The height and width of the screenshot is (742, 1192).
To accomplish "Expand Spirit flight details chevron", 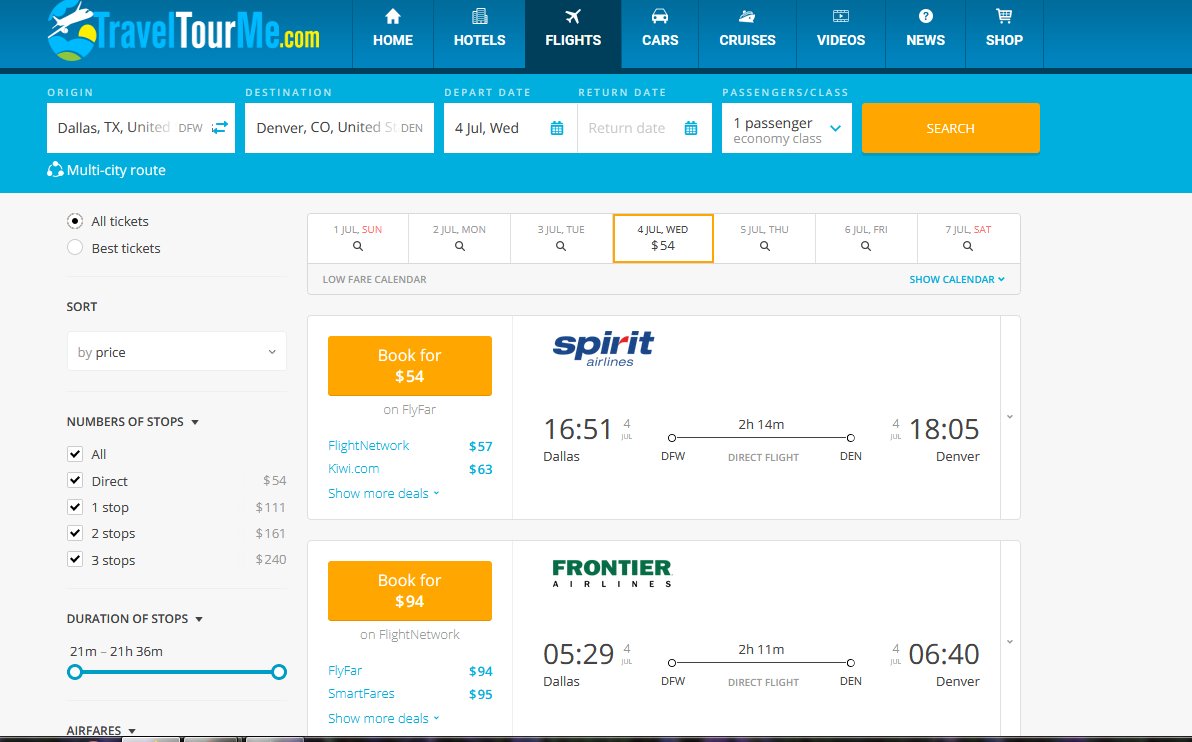I will (1010, 417).
